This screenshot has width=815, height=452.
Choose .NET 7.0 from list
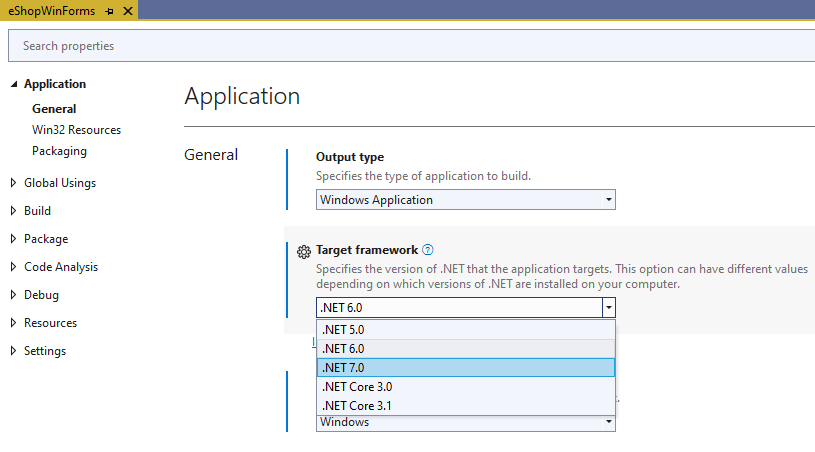466,368
